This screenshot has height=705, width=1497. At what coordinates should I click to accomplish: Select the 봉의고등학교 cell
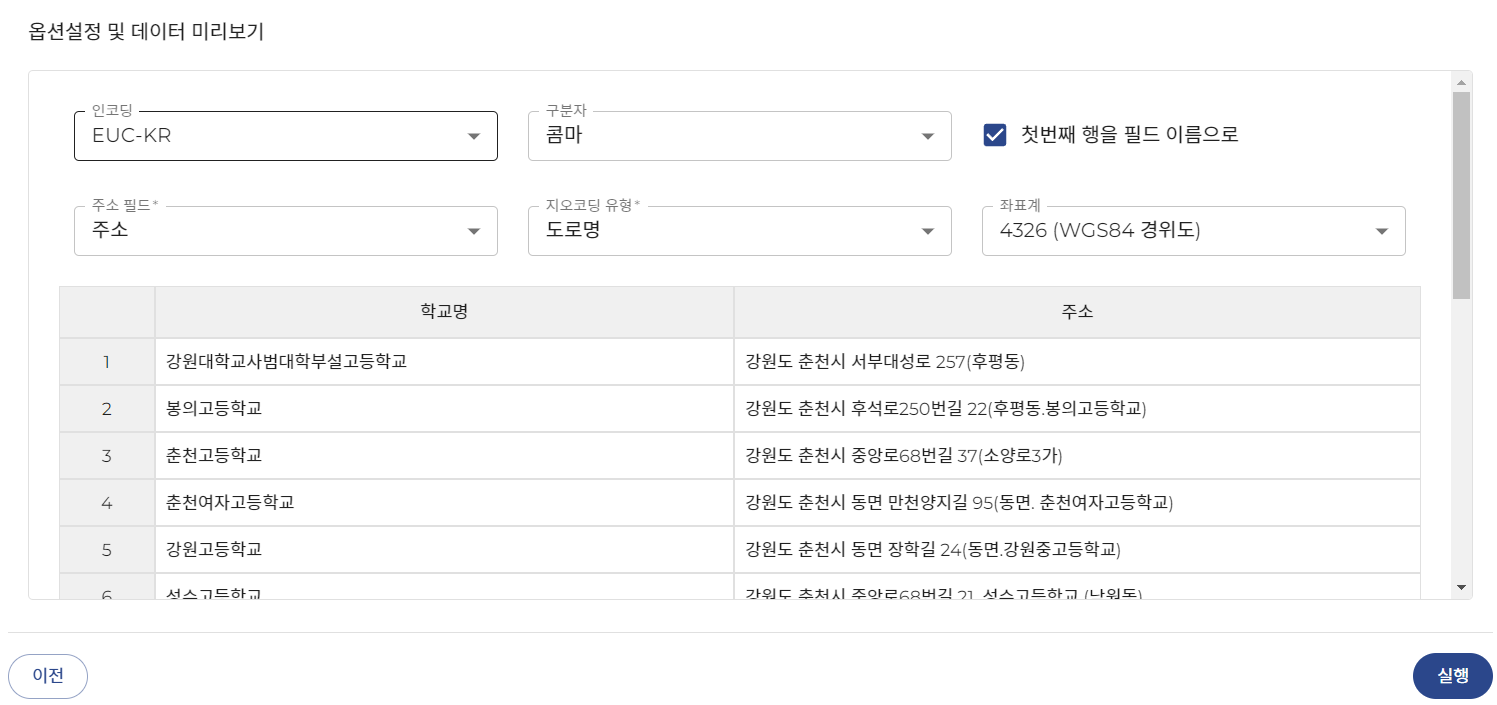(444, 409)
